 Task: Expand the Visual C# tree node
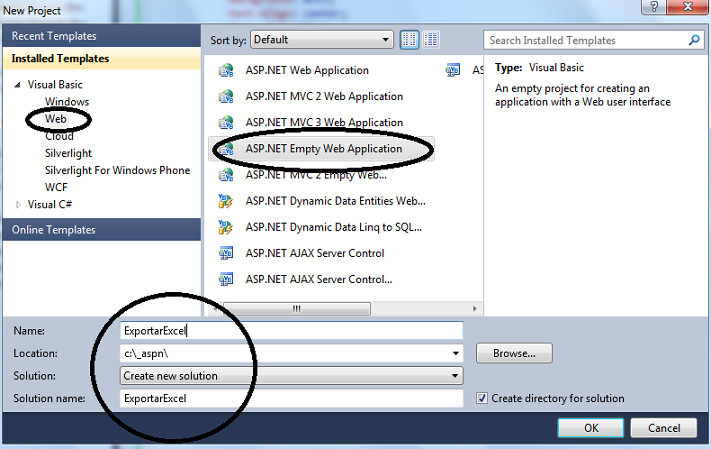[x=18, y=205]
